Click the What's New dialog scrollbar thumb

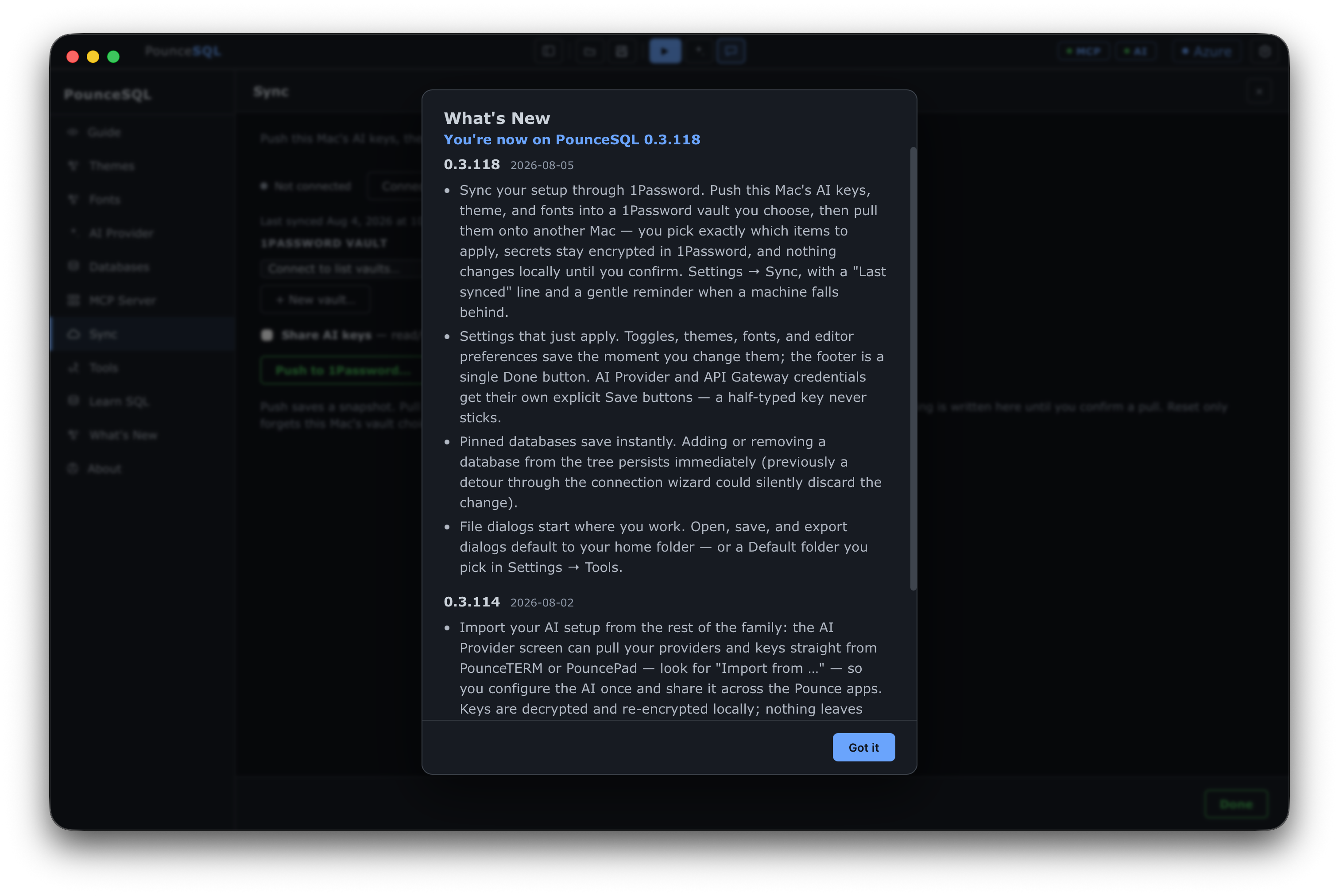coord(913,369)
